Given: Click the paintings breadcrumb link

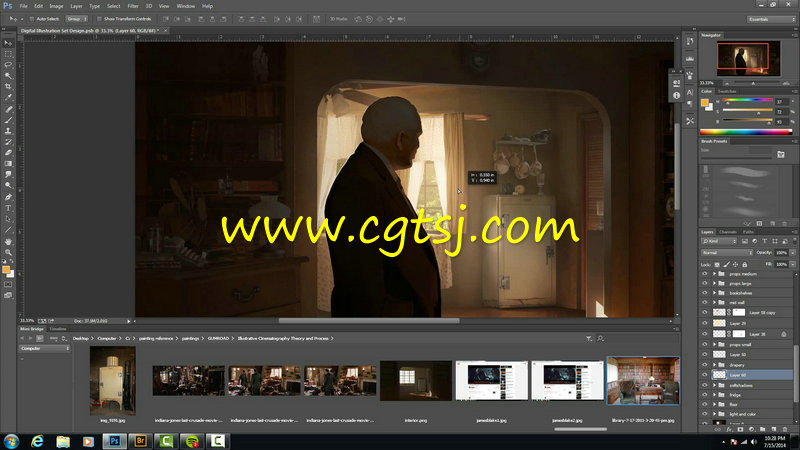Looking at the screenshot, I should tap(190, 338).
